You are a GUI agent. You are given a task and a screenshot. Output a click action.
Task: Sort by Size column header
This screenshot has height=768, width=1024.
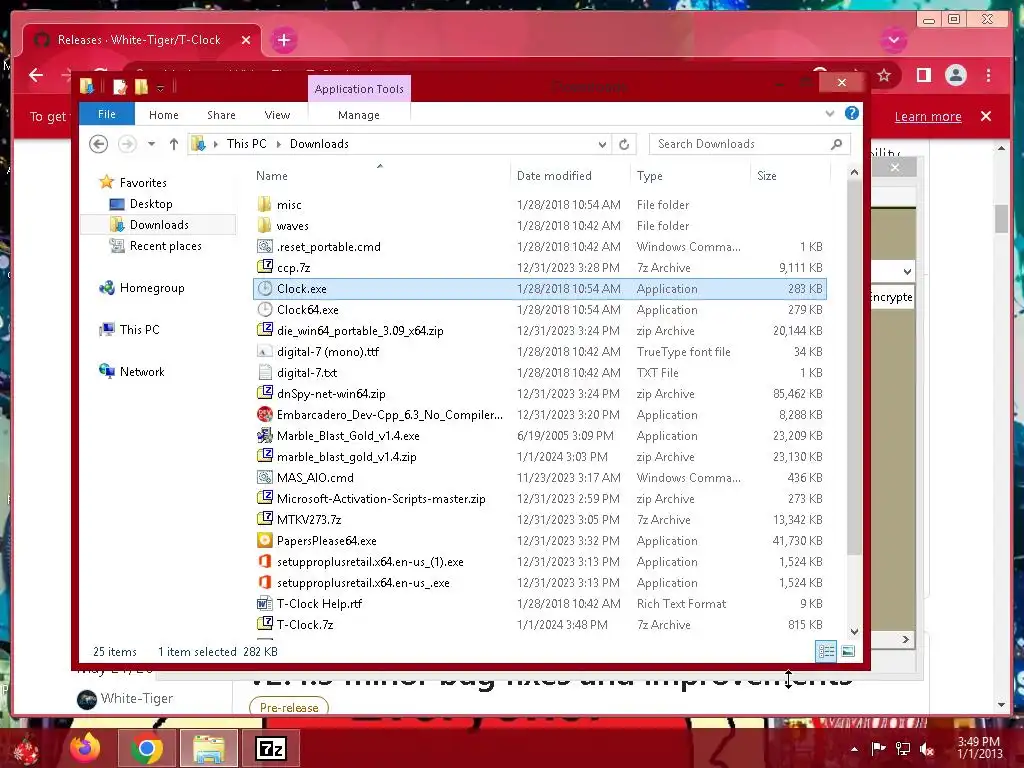pos(790,175)
